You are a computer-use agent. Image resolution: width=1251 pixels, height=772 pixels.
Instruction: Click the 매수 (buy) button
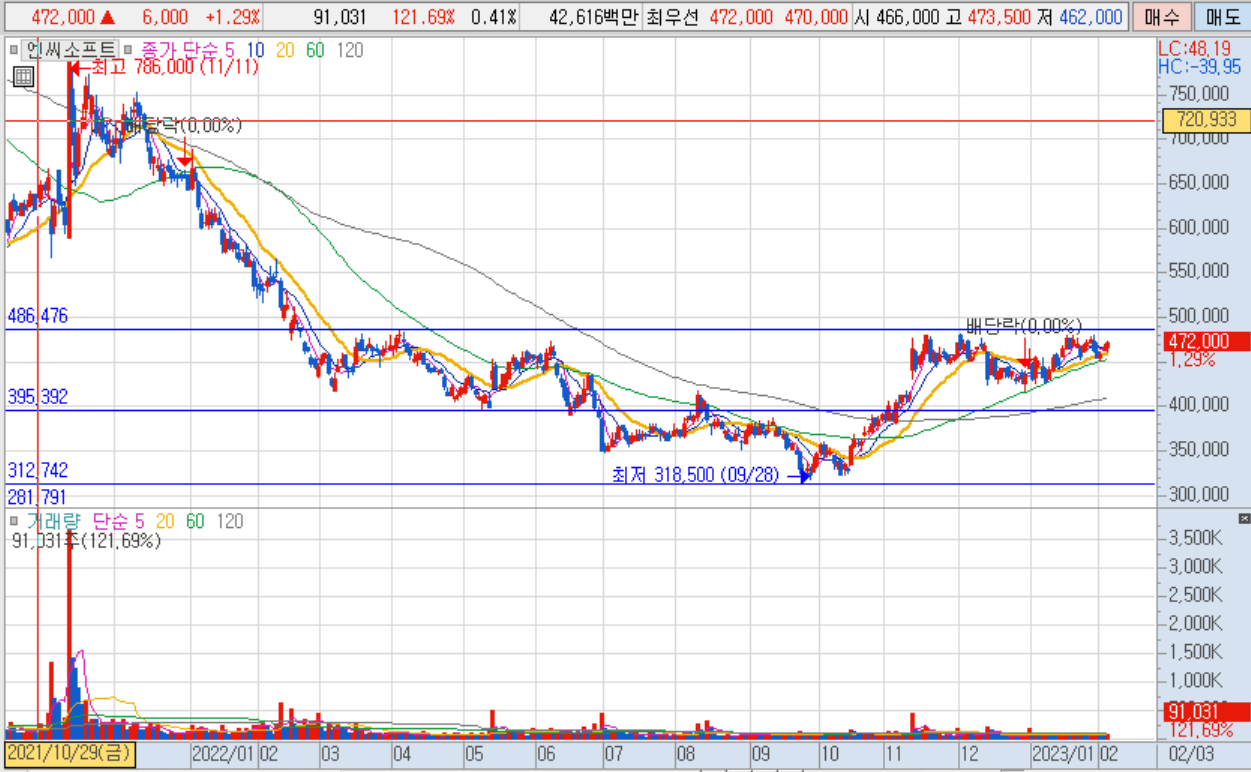pos(1161,17)
